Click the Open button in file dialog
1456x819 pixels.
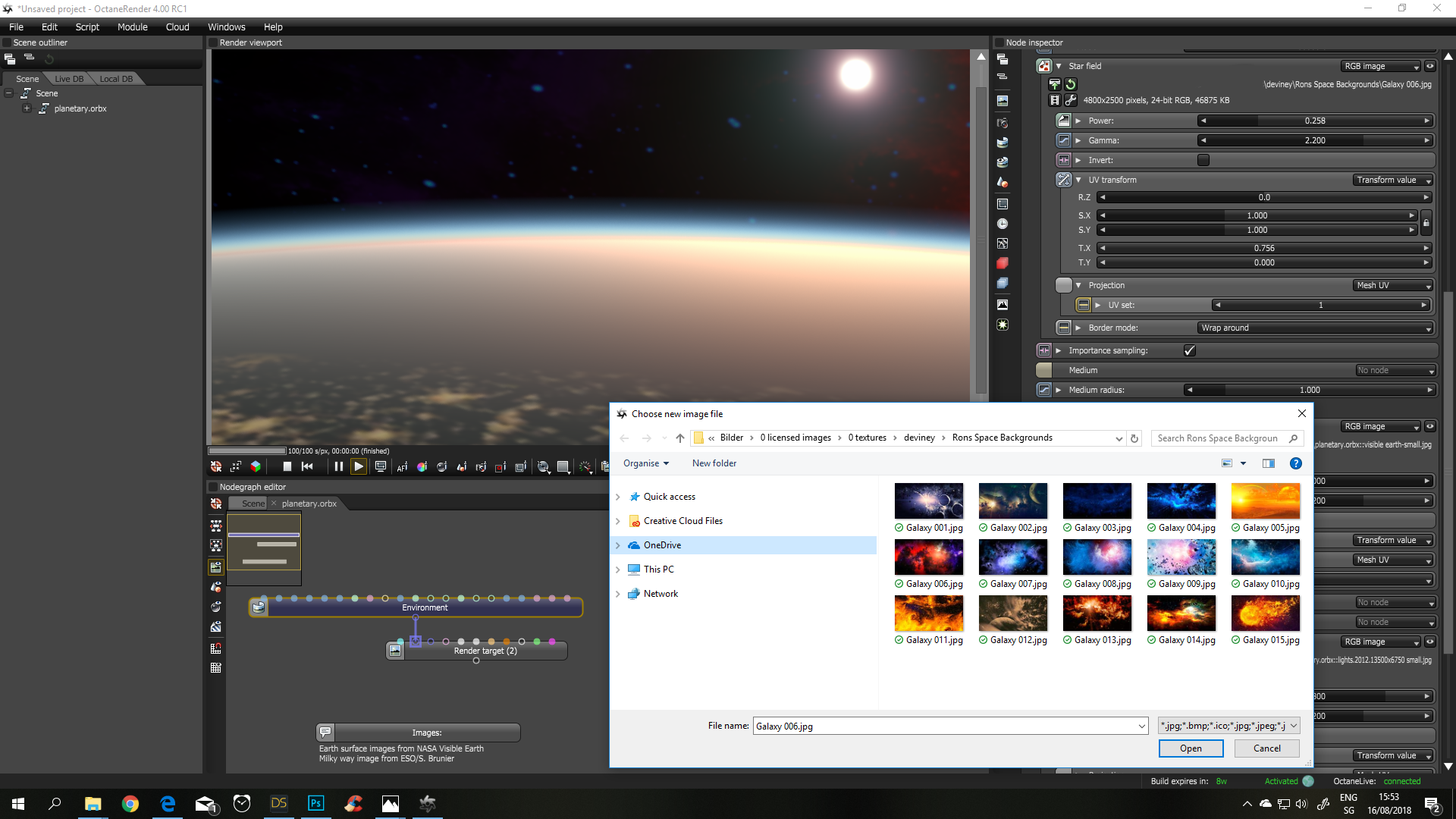[x=1191, y=748]
